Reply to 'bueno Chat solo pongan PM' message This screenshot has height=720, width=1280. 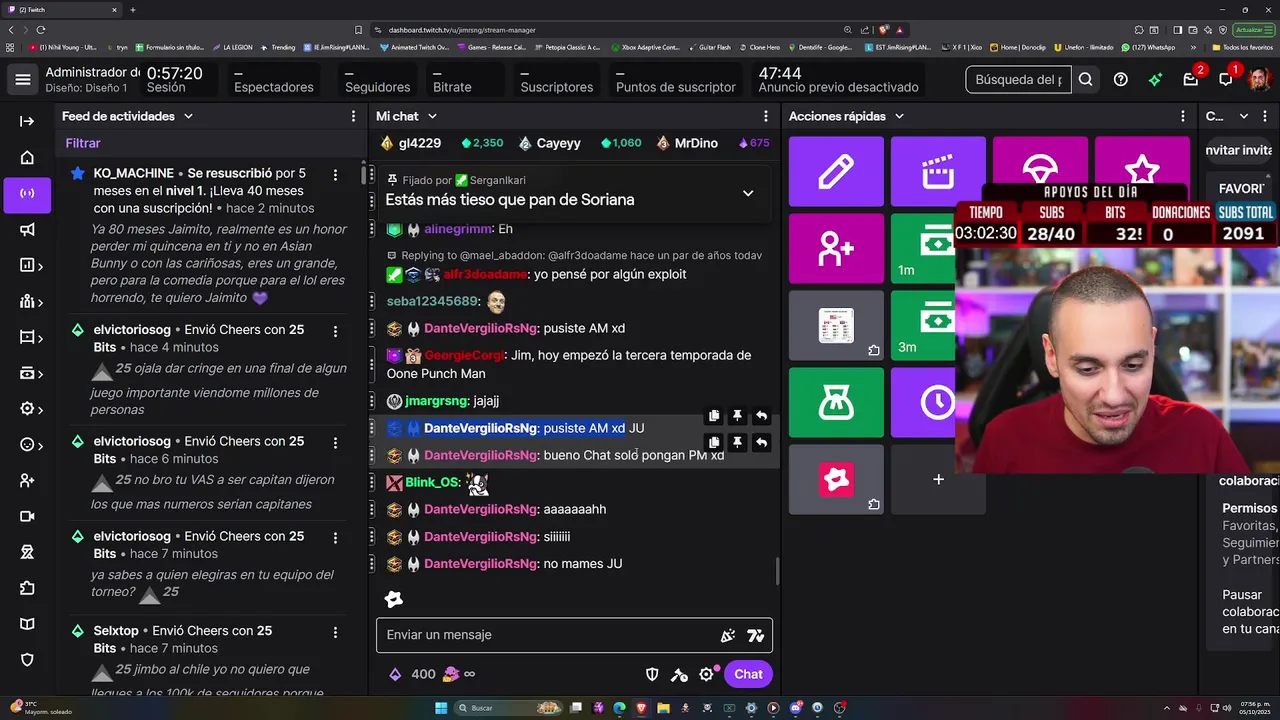(761, 441)
